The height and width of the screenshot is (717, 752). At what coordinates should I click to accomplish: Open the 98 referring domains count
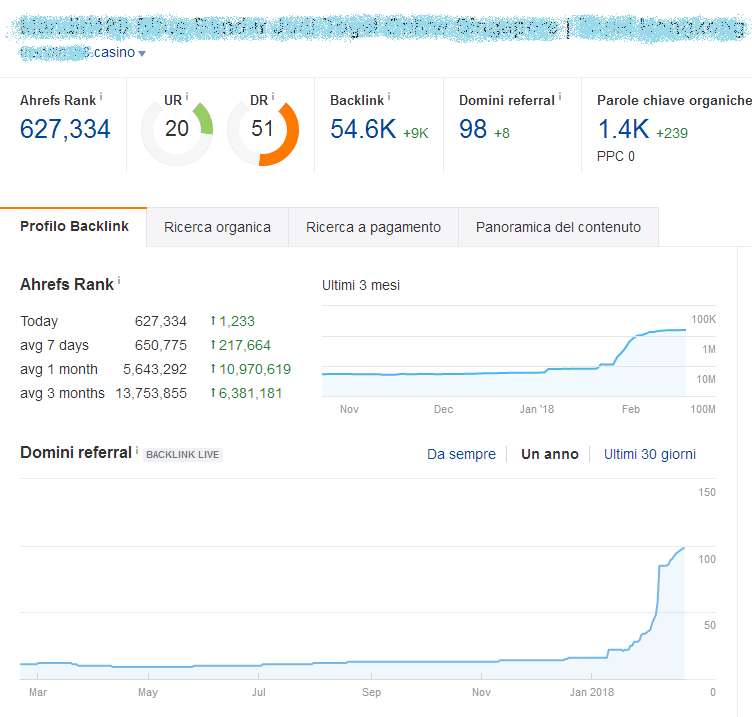[473, 129]
